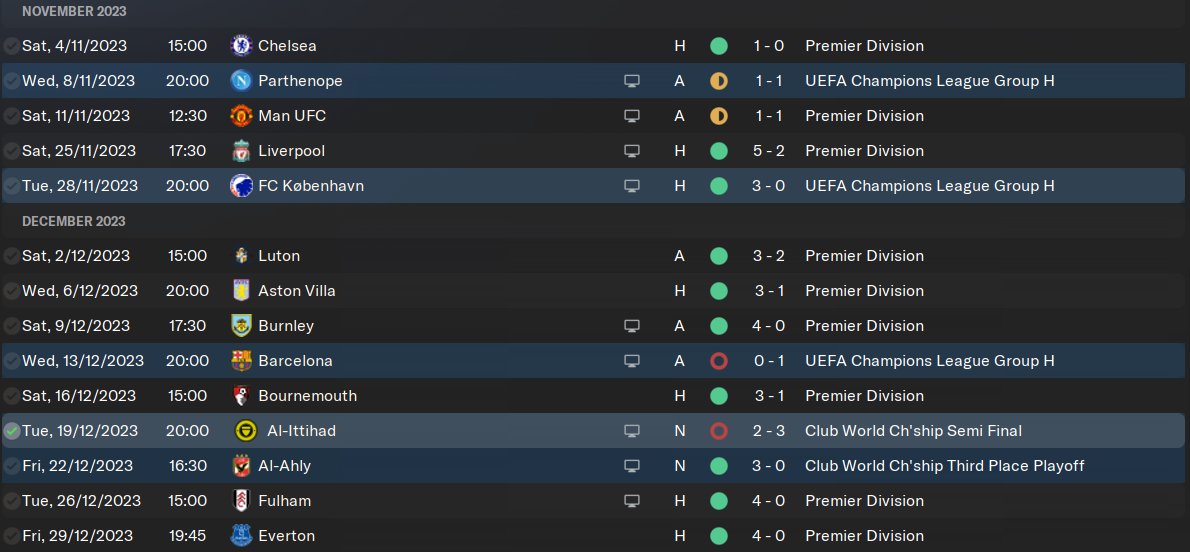1190x552 pixels.
Task: Toggle the checkmark beside the Fulham fixture
Action: [11, 501]
